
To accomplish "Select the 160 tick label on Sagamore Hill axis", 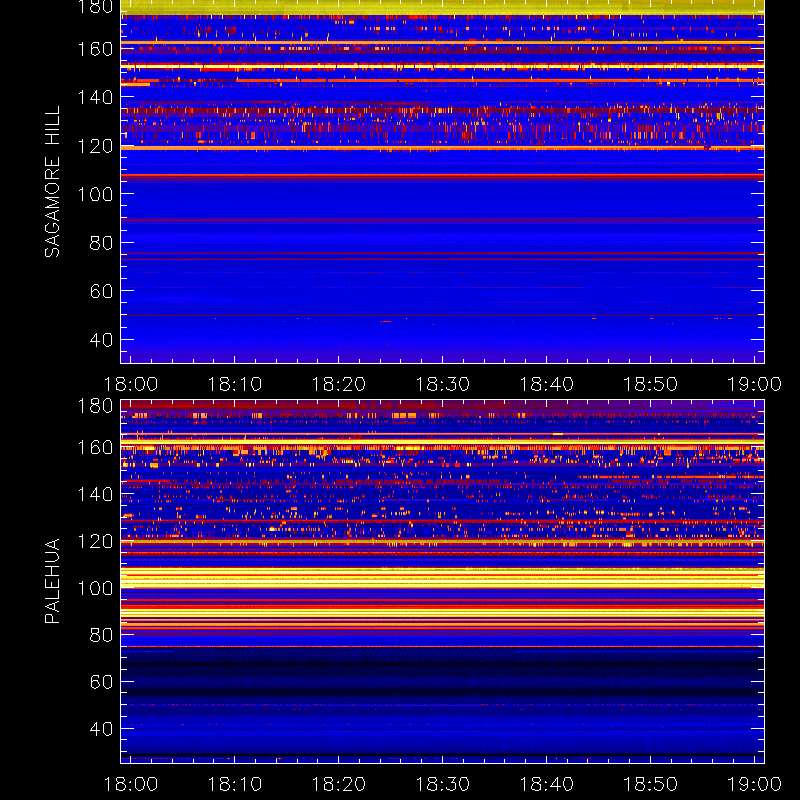I will click(x=95, y=49).
